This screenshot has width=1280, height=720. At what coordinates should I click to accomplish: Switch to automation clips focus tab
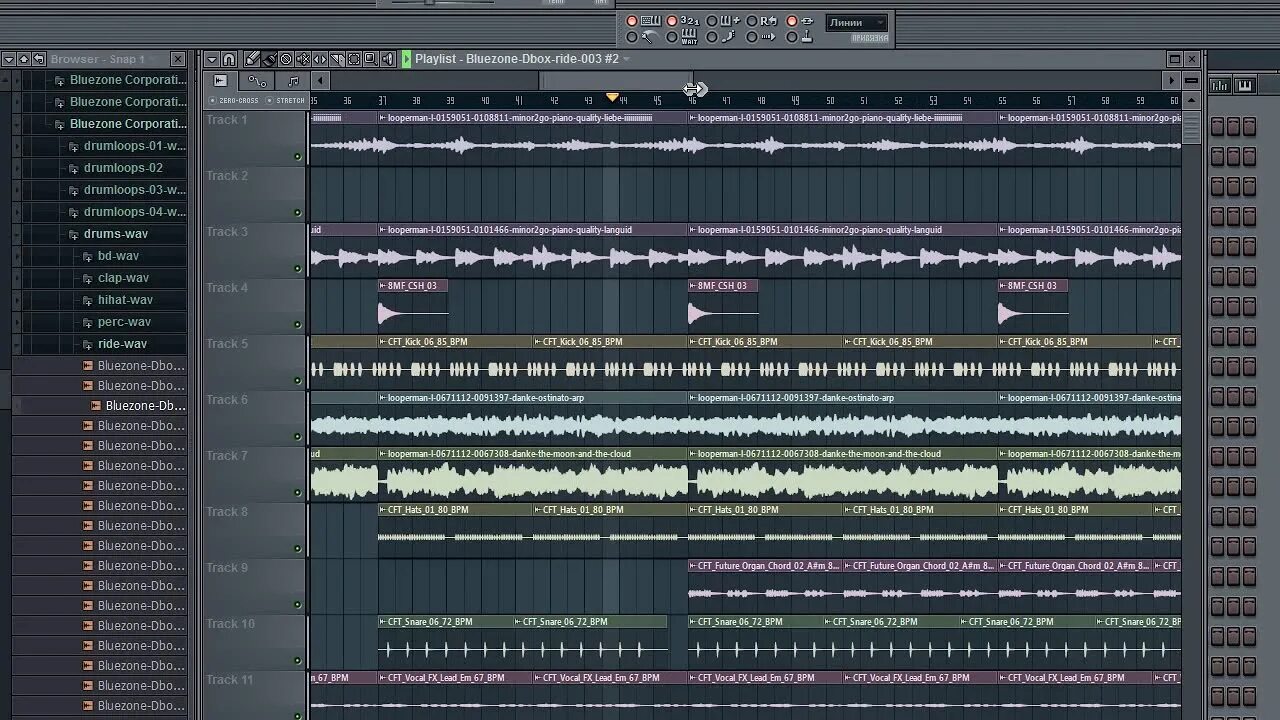coord(257,81)
